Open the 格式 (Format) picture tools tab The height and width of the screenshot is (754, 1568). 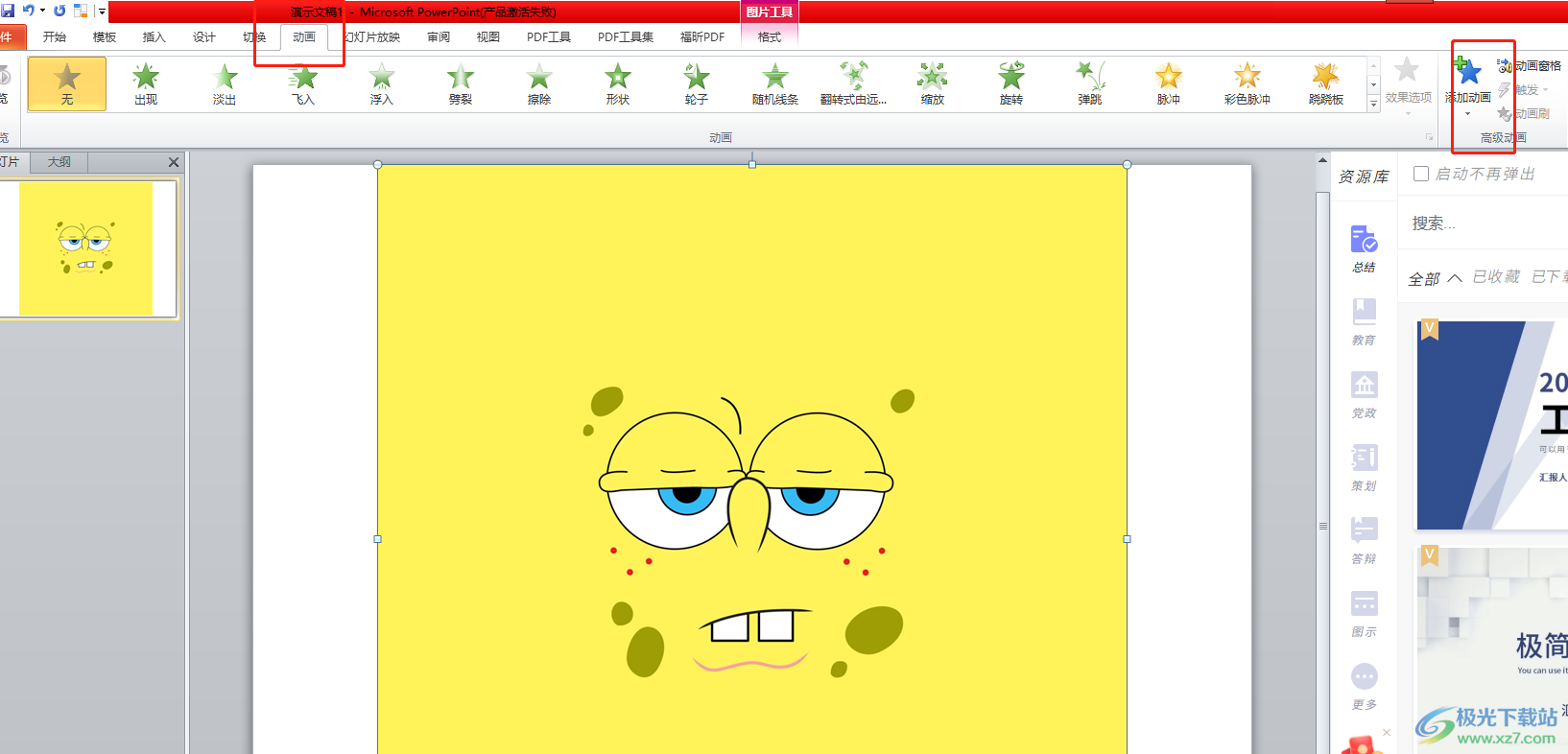click(x=770, y=36)
